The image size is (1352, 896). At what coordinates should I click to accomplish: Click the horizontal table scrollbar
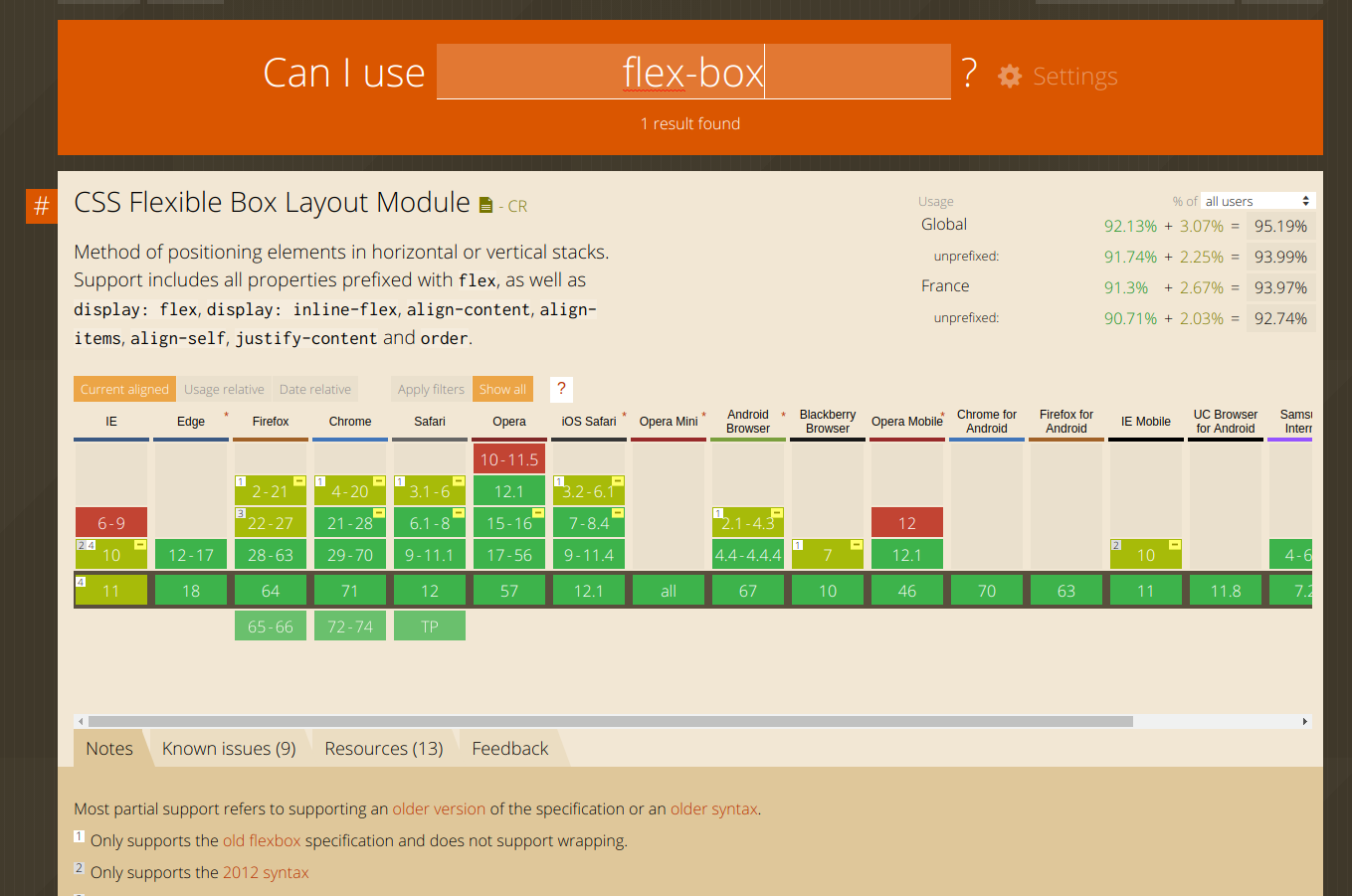611,721
